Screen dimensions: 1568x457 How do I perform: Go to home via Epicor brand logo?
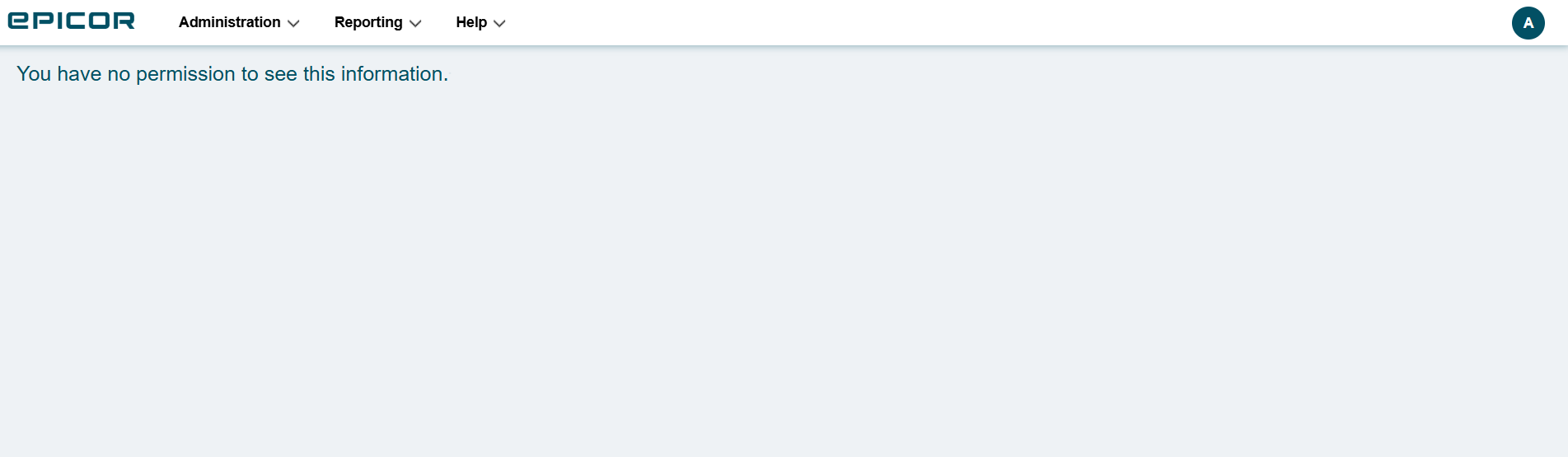coord(72,21)
